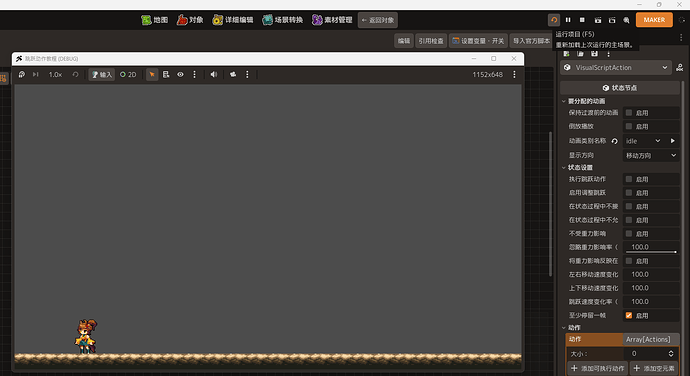690x376 pixels.
Task: Click the 返回对象 back button
Action: [x=378, y=20]
